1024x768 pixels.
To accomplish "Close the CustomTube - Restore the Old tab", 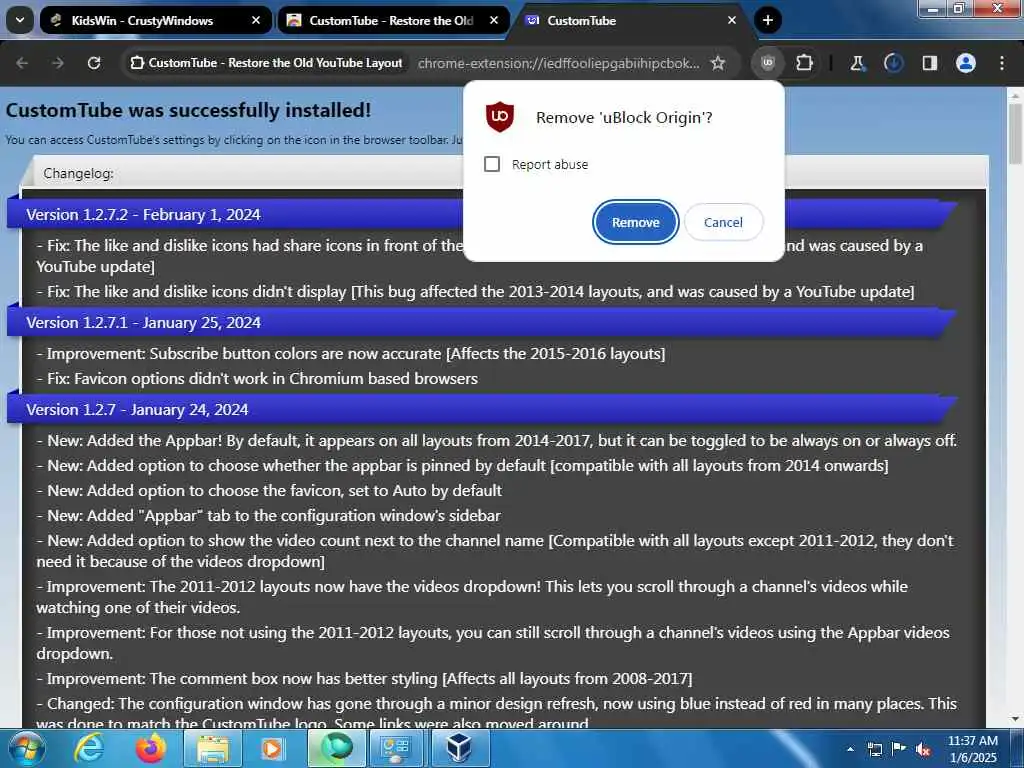I will [494, 20].
